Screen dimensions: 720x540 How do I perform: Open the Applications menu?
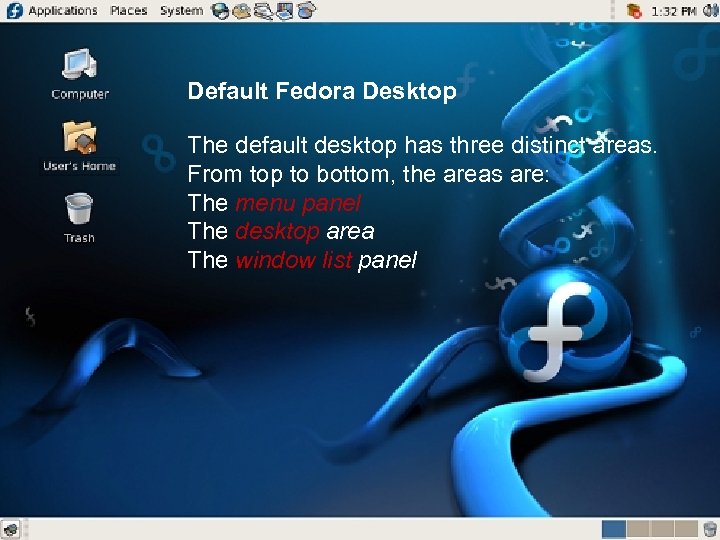(x=63, y=11)
